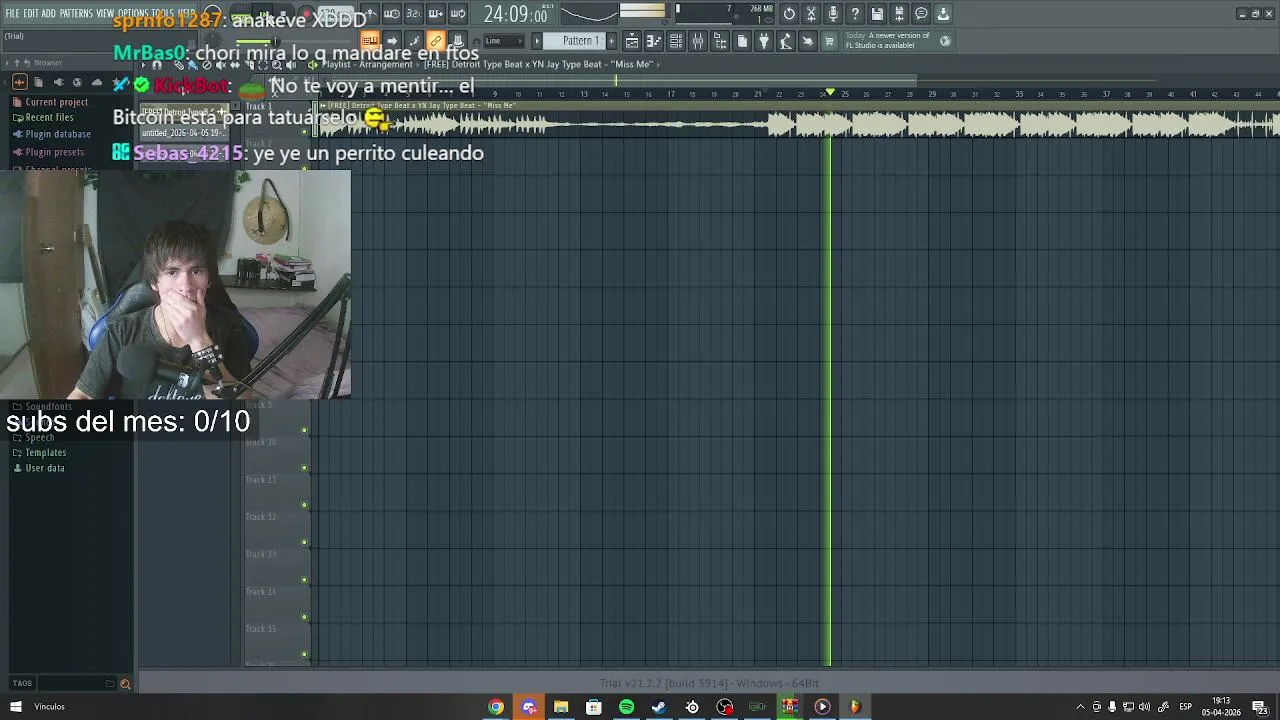
Task: Click the 24:09:00 time display
Action: coord(515,15)
